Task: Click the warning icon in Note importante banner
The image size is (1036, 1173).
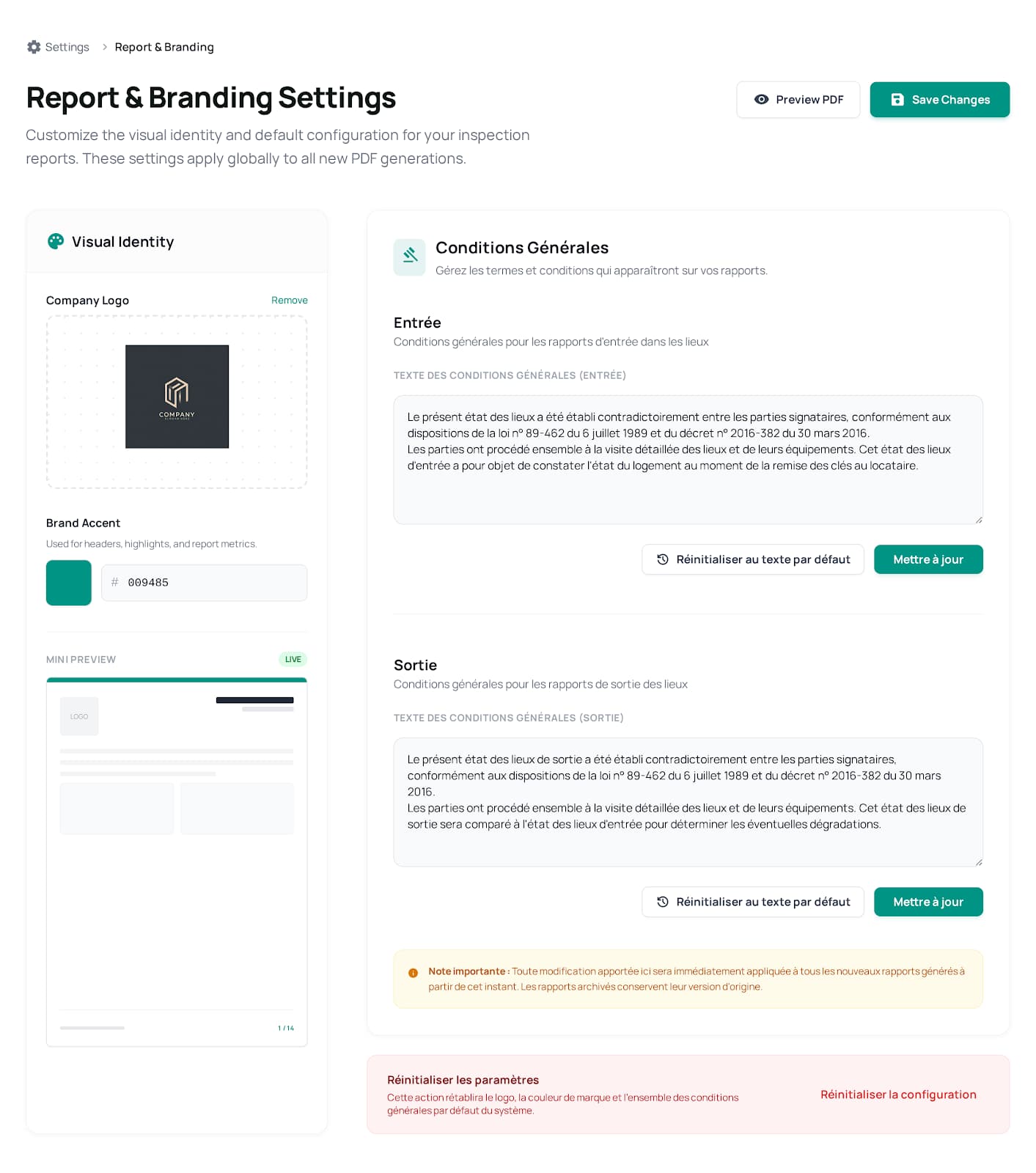Action: tap(413, 973)
